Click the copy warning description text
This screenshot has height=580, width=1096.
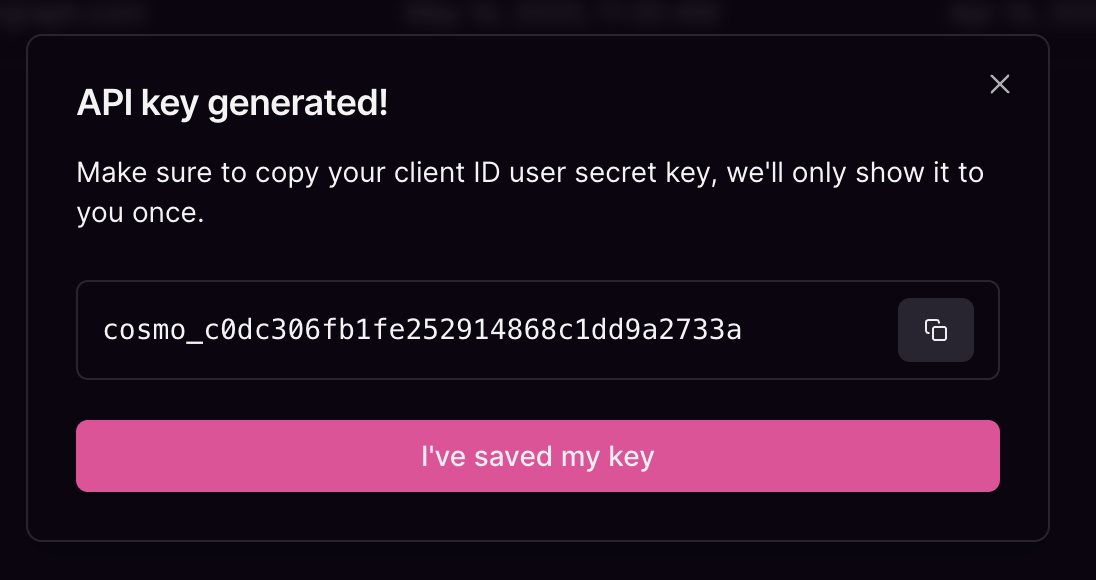point(529,192)
